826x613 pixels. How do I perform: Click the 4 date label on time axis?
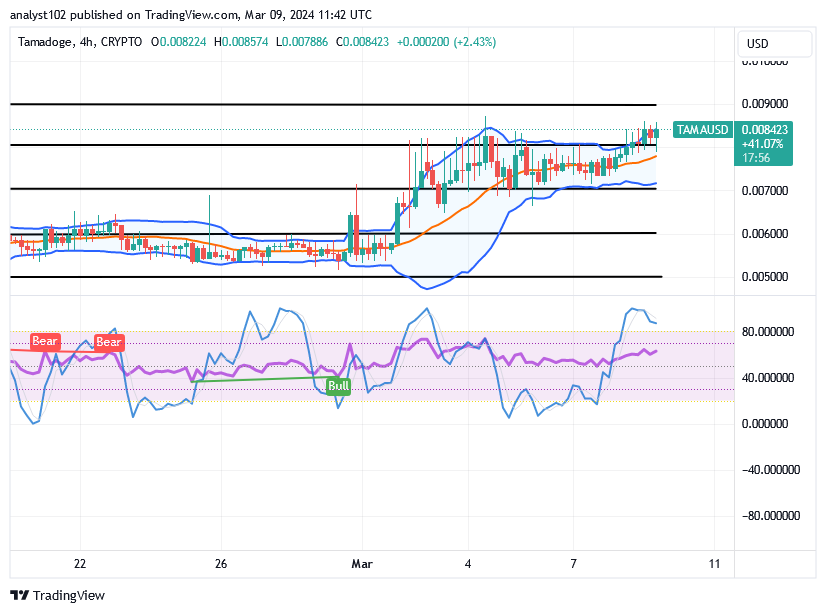pos(468,564)
